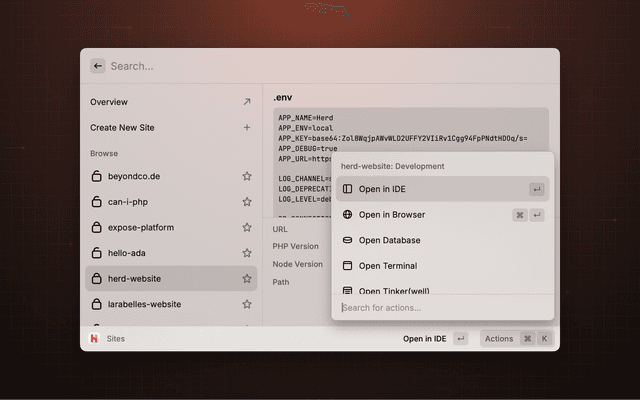Viewport: 640px width, 400px height.
Task: Click the Herd logo in footer
Action: coord(94,339)
